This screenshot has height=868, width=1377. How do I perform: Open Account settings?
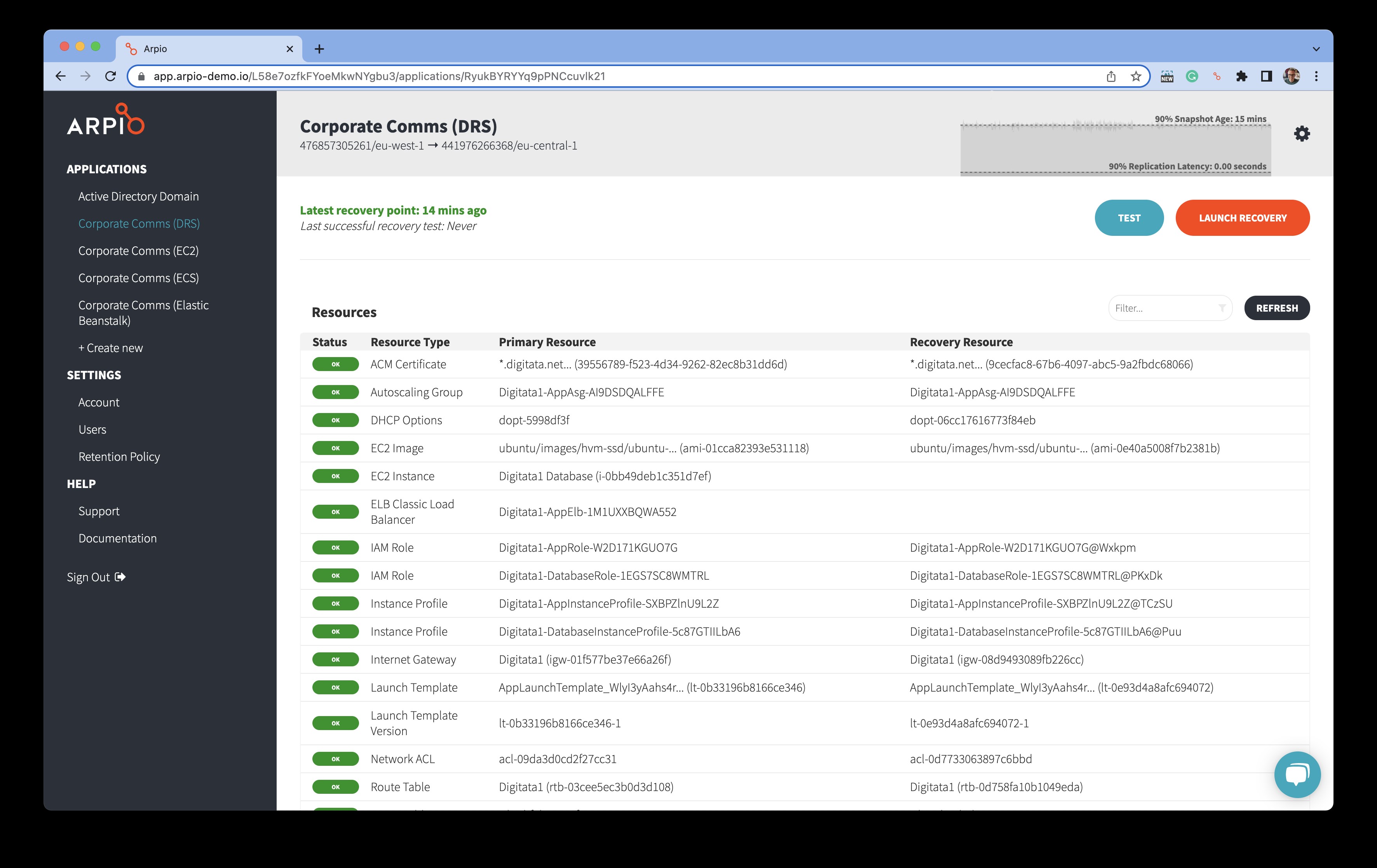tap(99, 402)
